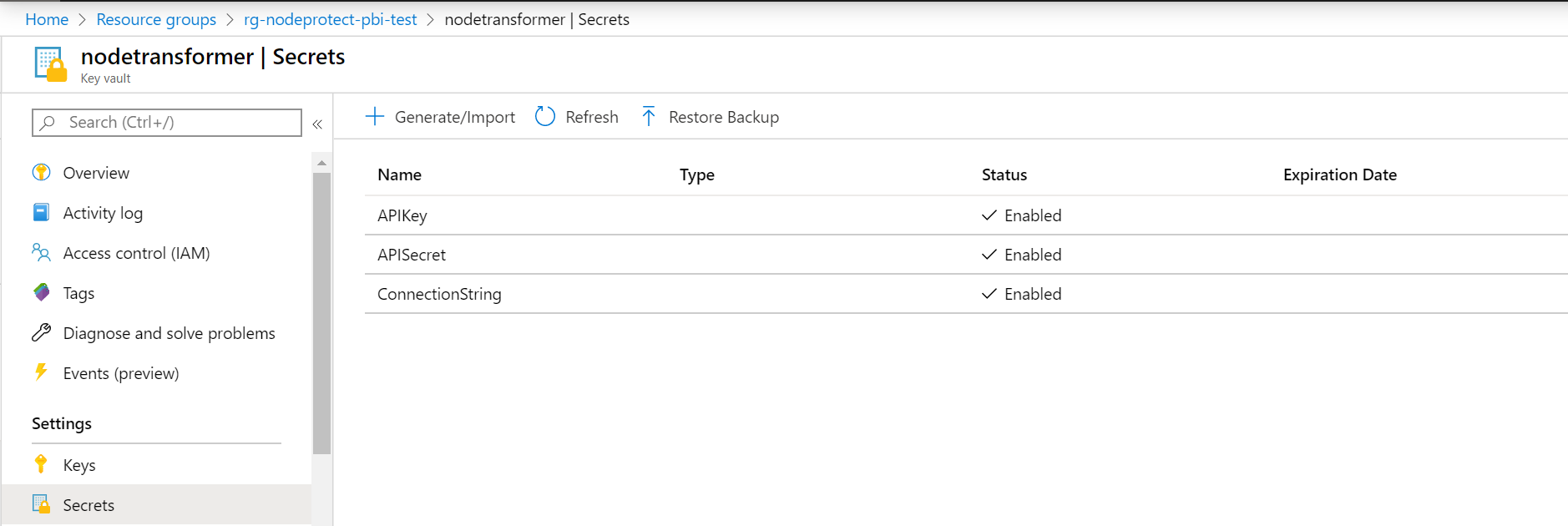Click the Settings section heading
Screen dimensions: 1568x526
pos(62,423)
